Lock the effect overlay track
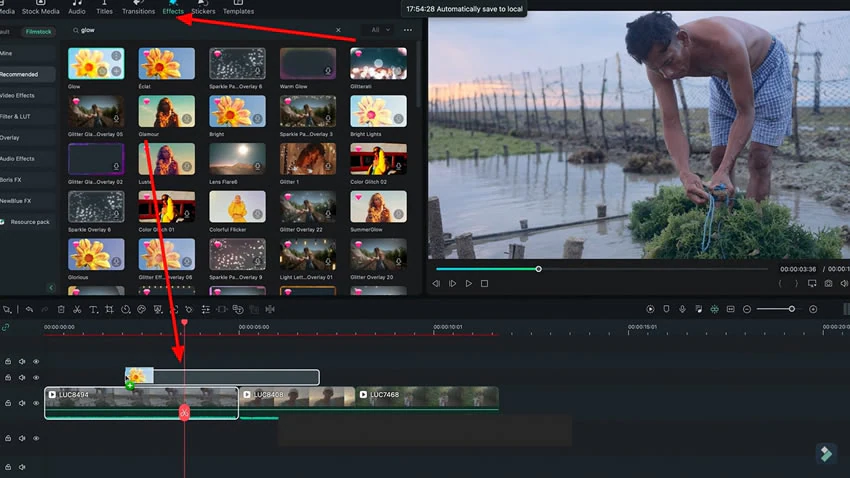This screenshot has width=850, height=478. coord(8,378)
